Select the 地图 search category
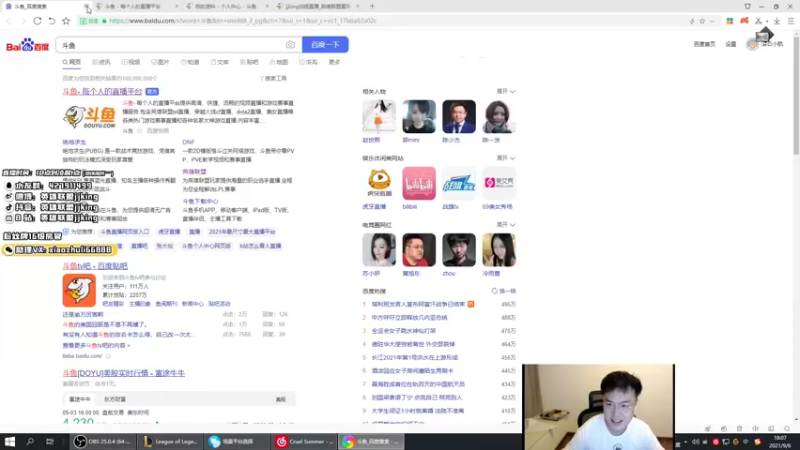This screenshot has width=800, height=450. tap(279, 62)
